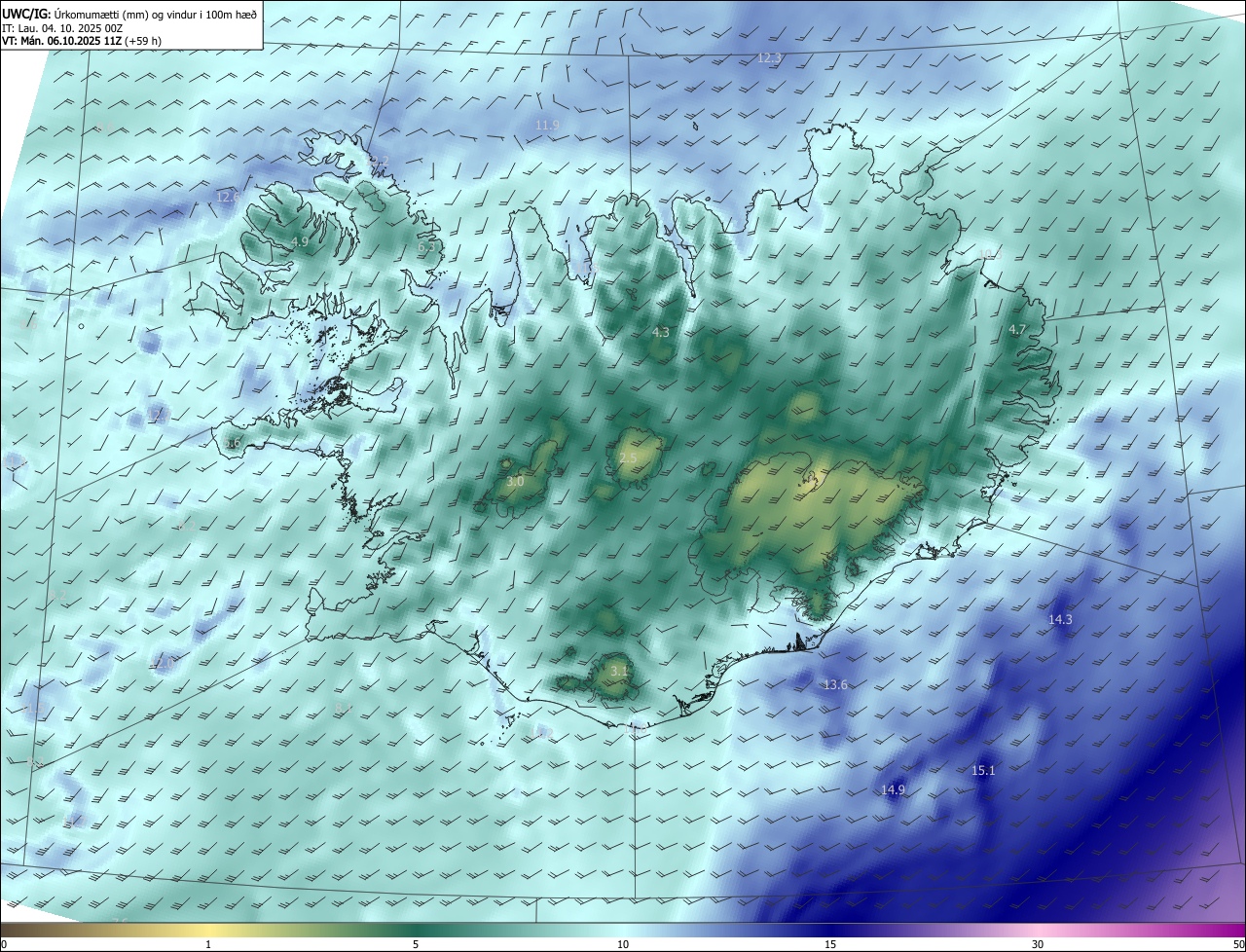This screenshot has height=952, width=1246.
Task: Click the value label "15.1" over the ocean
Action: pyautogui.click(x=983, y=770)
